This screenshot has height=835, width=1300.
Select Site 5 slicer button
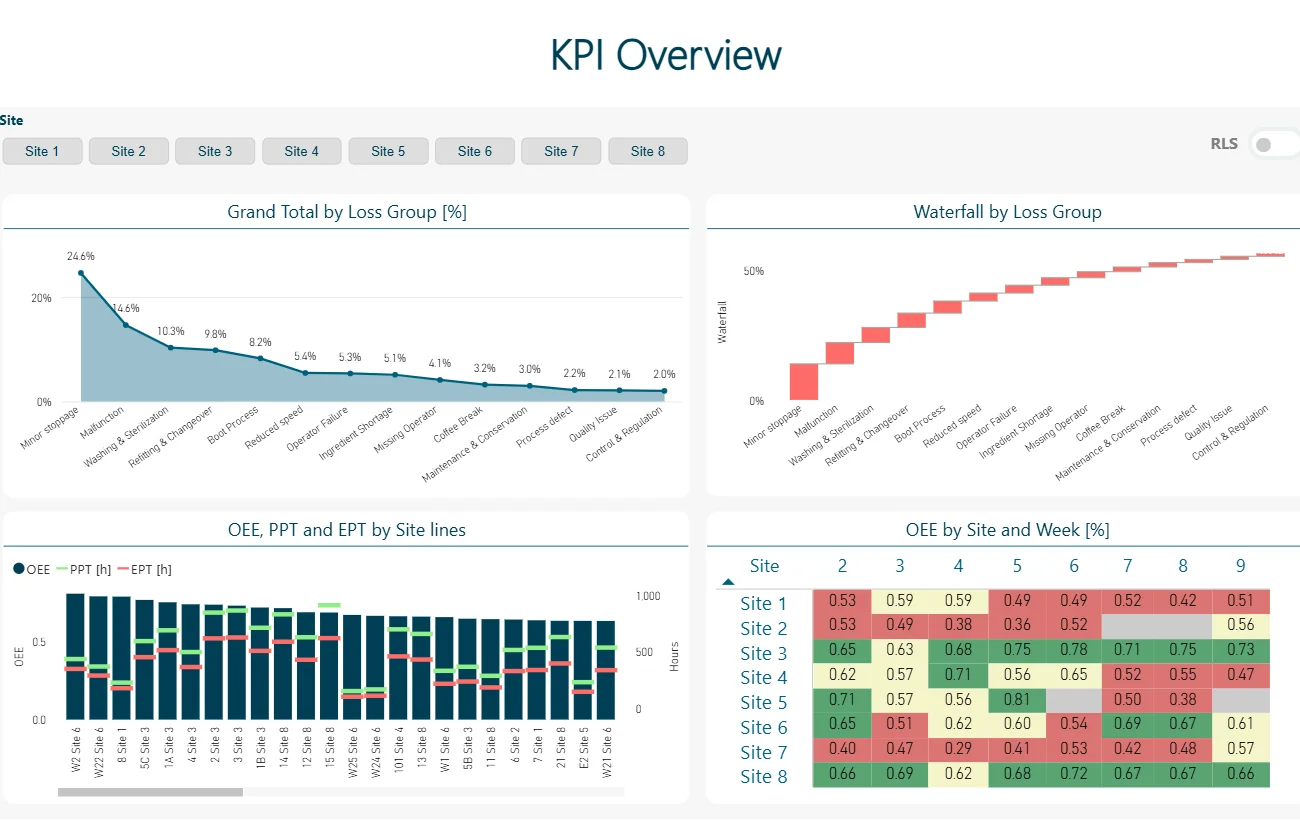(388, 151)
